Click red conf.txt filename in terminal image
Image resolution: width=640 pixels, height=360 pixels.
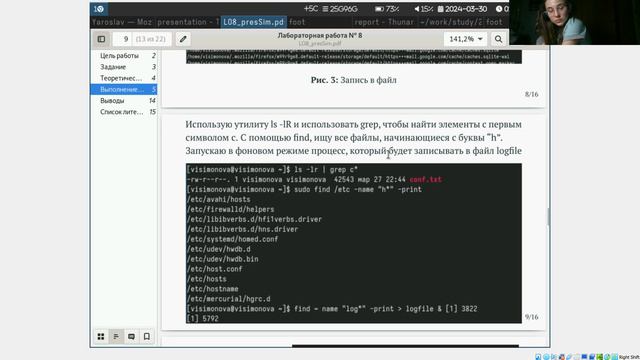tap(425, 180)
